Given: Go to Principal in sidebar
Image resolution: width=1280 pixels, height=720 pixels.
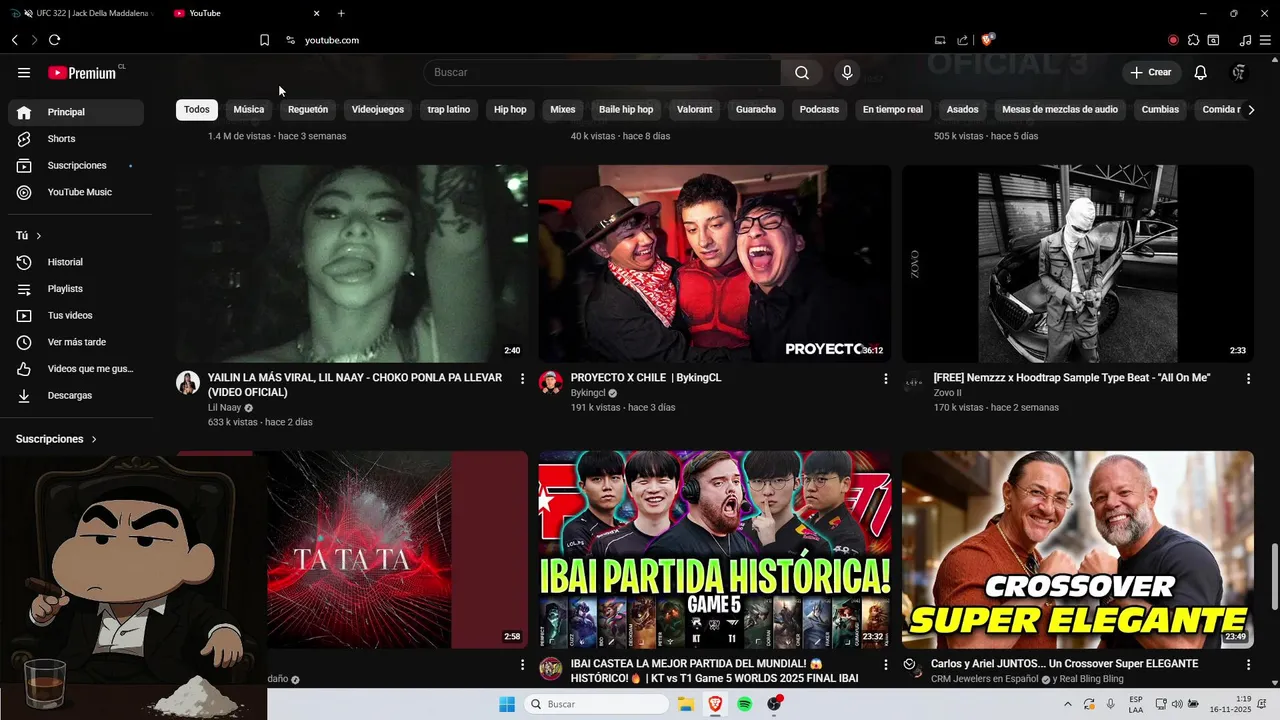Looking at the screenshot, I should 76,112.
